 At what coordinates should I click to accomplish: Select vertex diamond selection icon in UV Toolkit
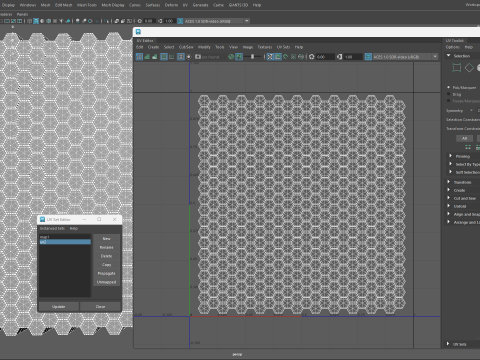(x=469, y=68)
